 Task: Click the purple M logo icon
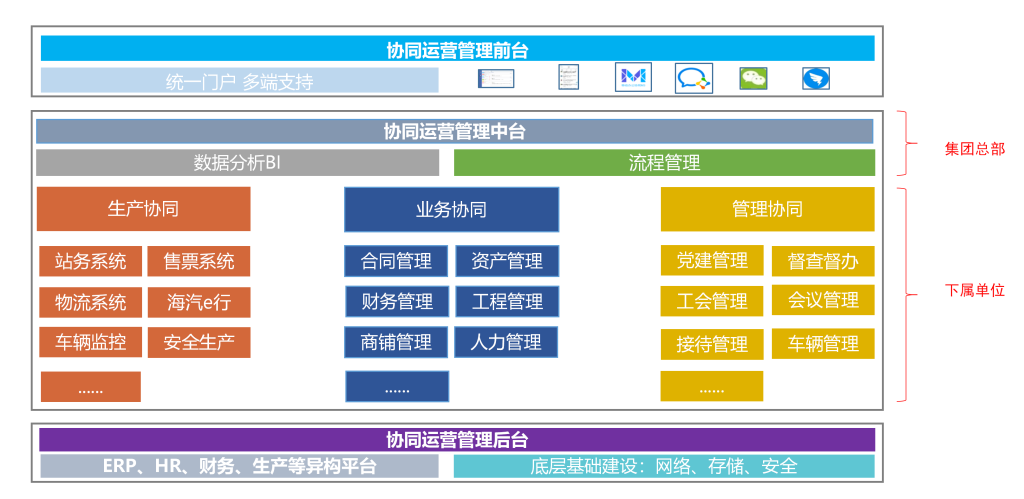point(633,77)
